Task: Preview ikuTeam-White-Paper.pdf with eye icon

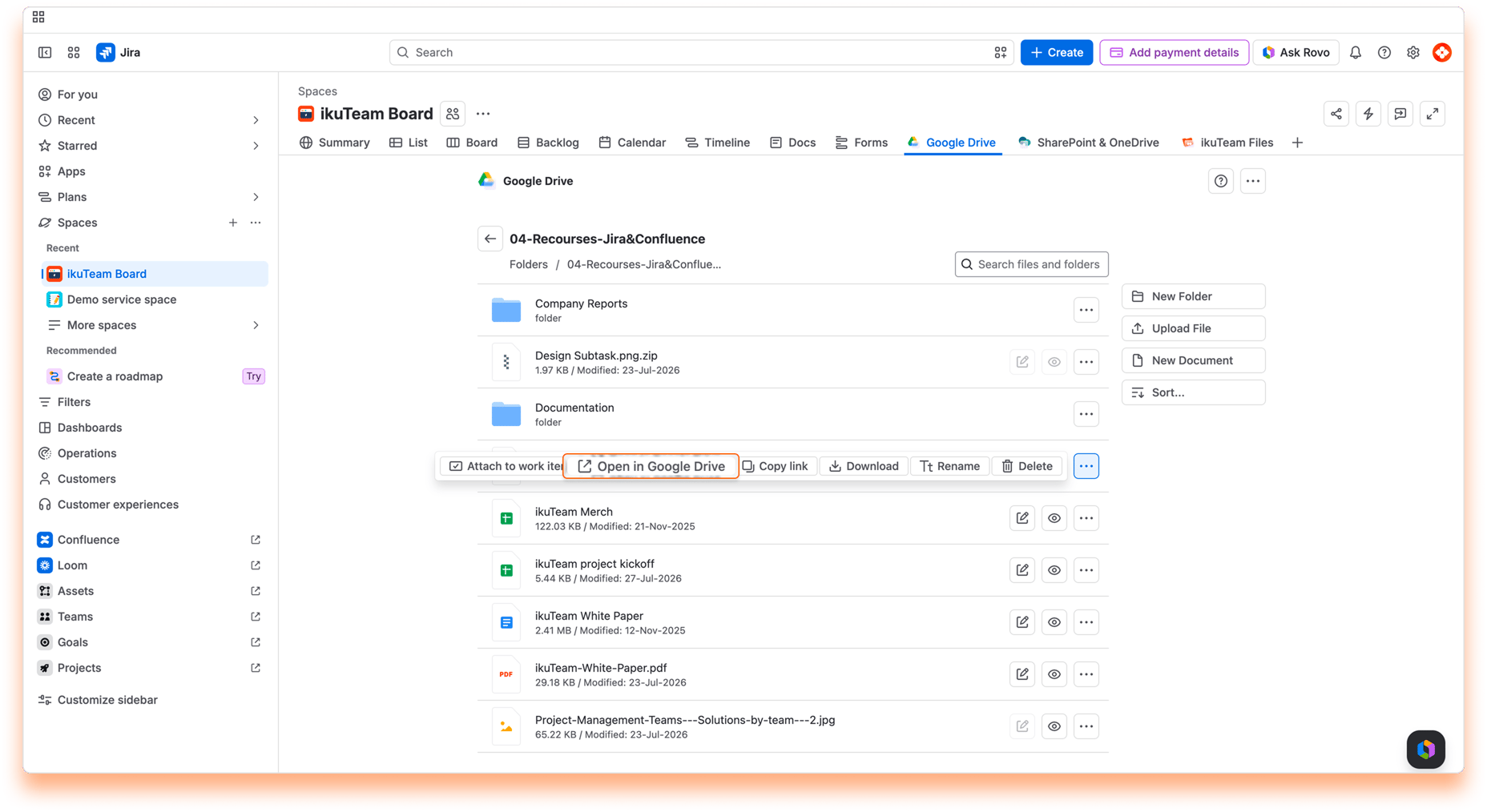Action: 1054,674
